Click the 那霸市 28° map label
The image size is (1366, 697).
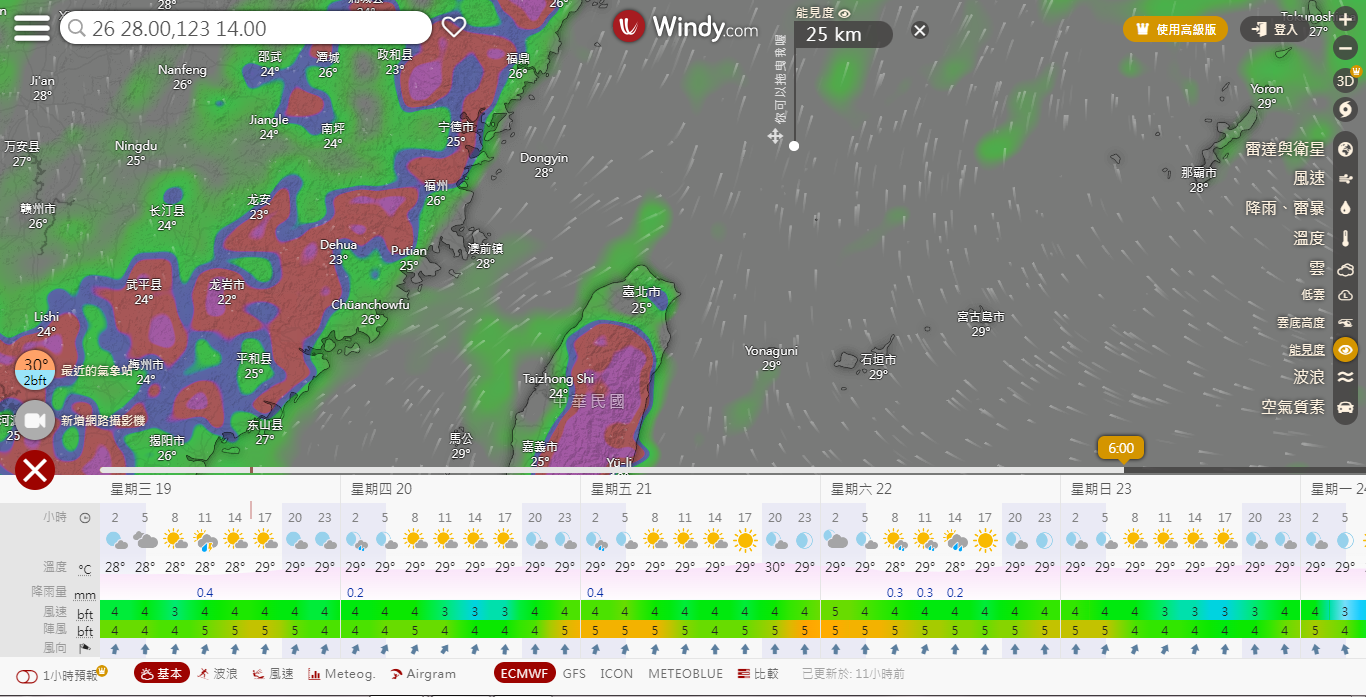(1199, 180)
